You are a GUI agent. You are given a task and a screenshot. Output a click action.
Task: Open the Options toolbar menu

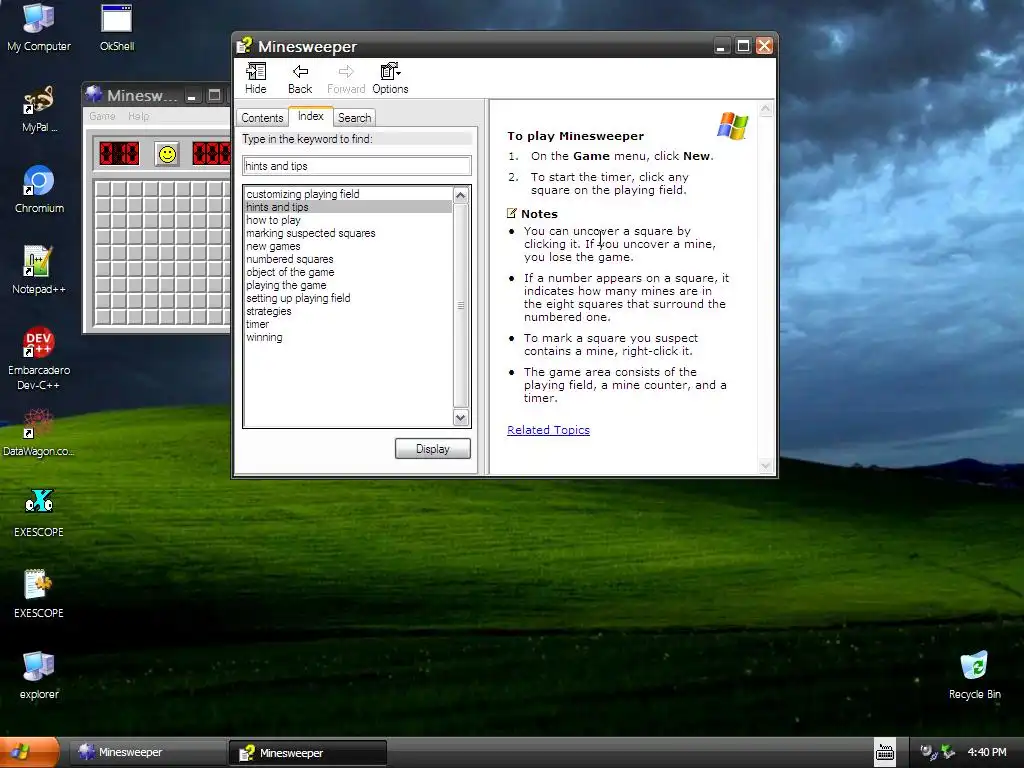pos(390,78)
